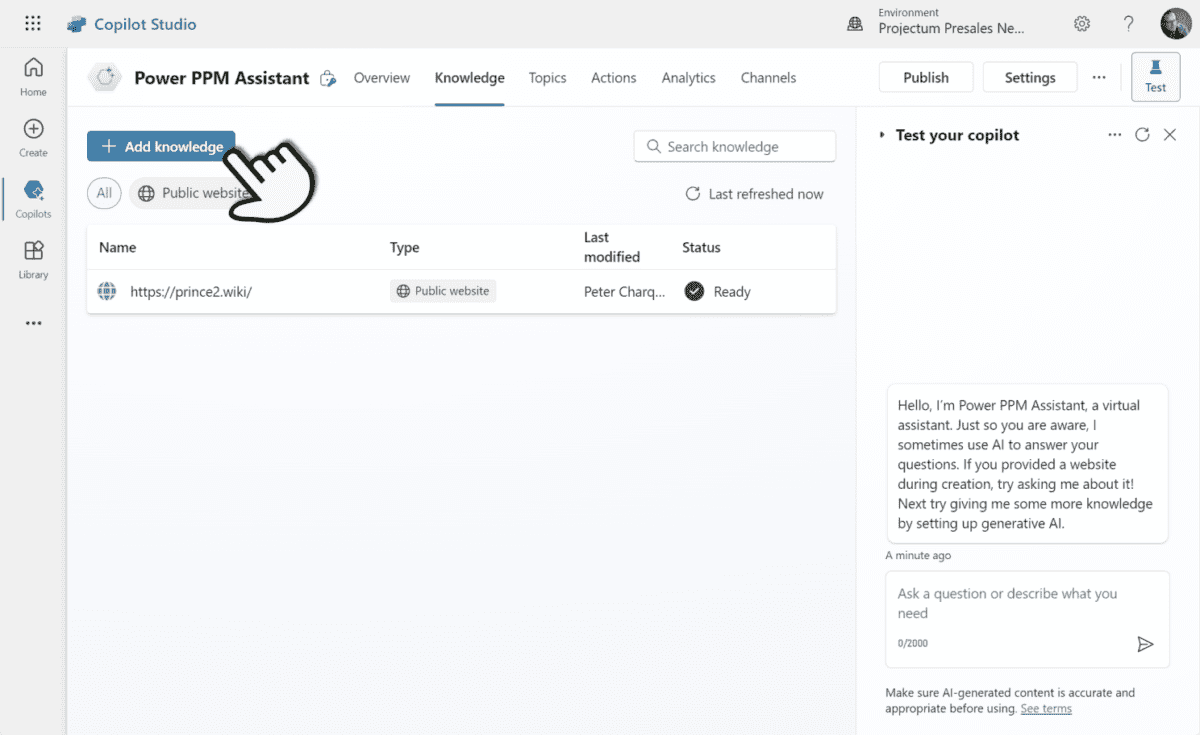Click the Search knowledge field
Viewport: 1200px width, 735px height.
point(735,146)
